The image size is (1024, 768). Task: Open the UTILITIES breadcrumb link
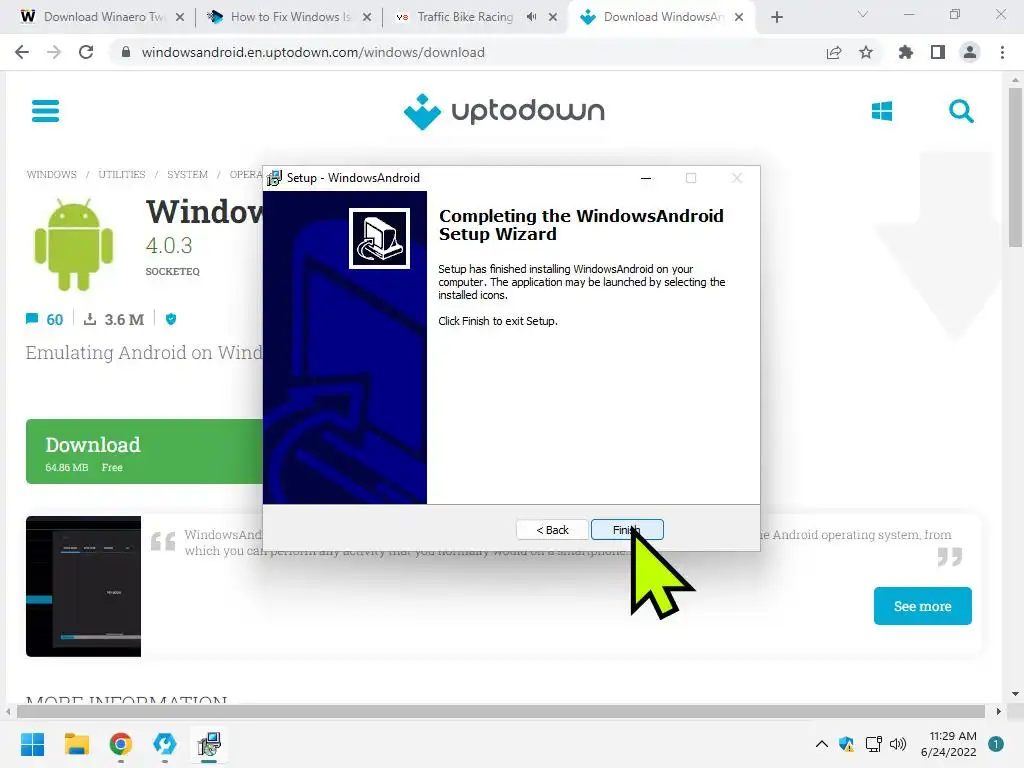pyautogui.click(x=121, y=174)
